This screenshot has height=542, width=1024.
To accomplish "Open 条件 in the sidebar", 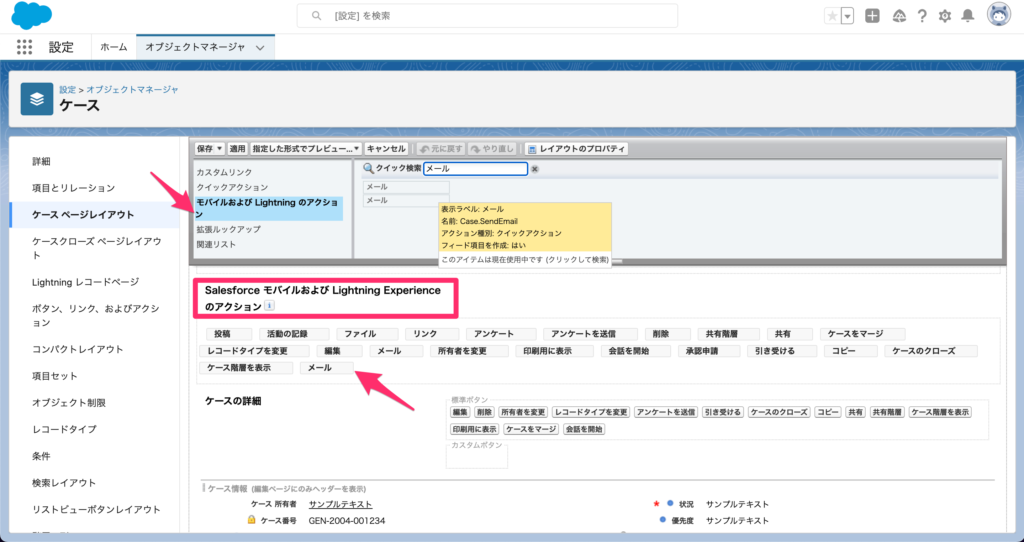I will [41, 456].
